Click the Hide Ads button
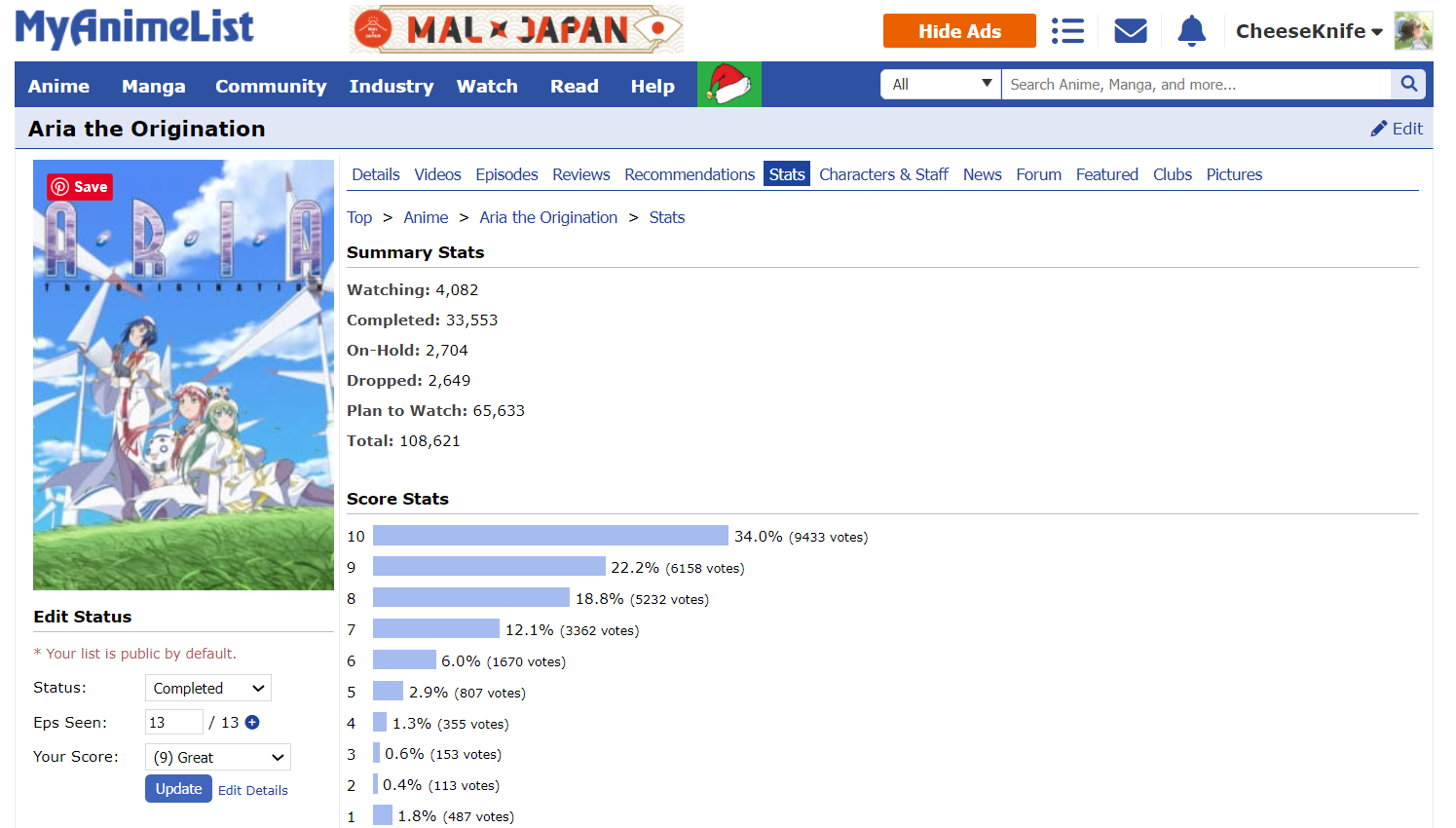The width and height of the screenshot is (1456, 828). [959, 31]
